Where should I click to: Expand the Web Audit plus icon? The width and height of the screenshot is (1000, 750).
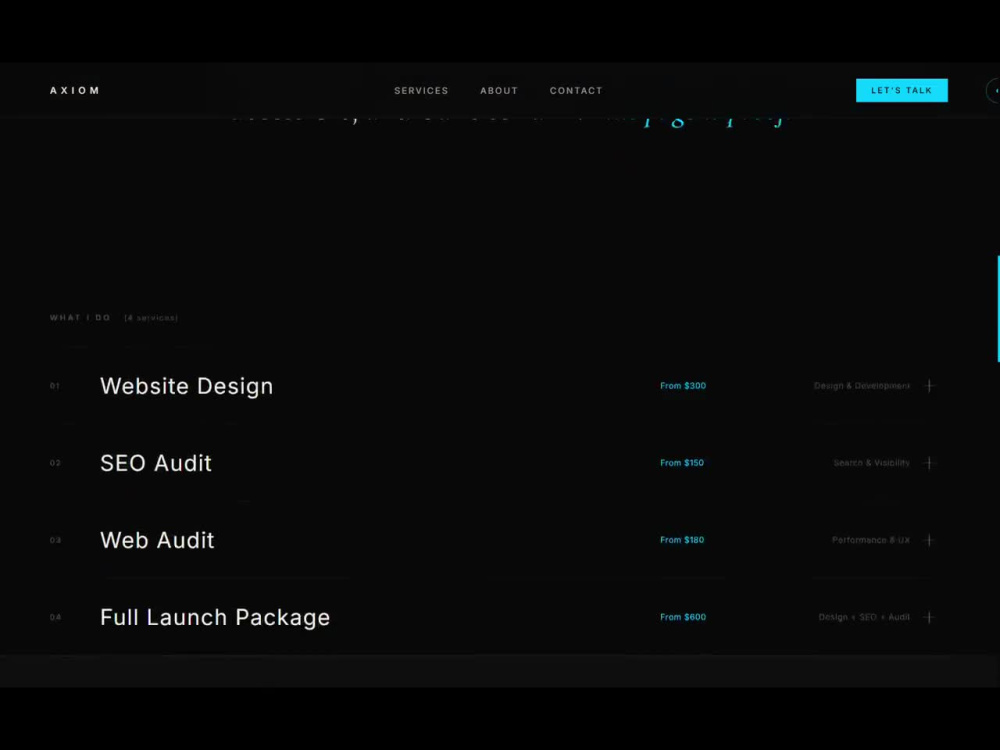point(929,540)
